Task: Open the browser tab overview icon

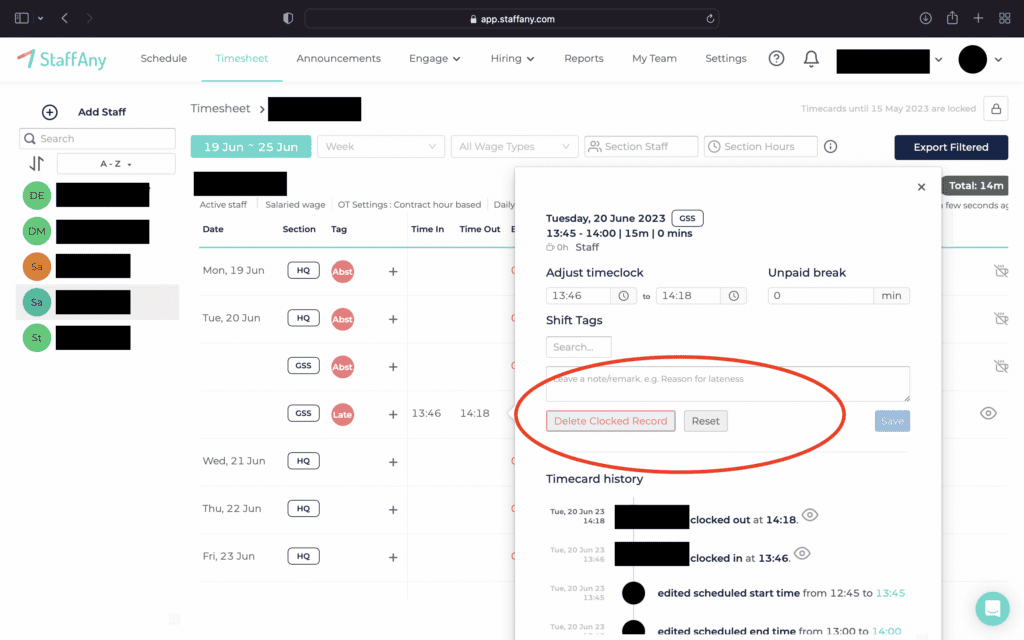Action: [1004, 18]
